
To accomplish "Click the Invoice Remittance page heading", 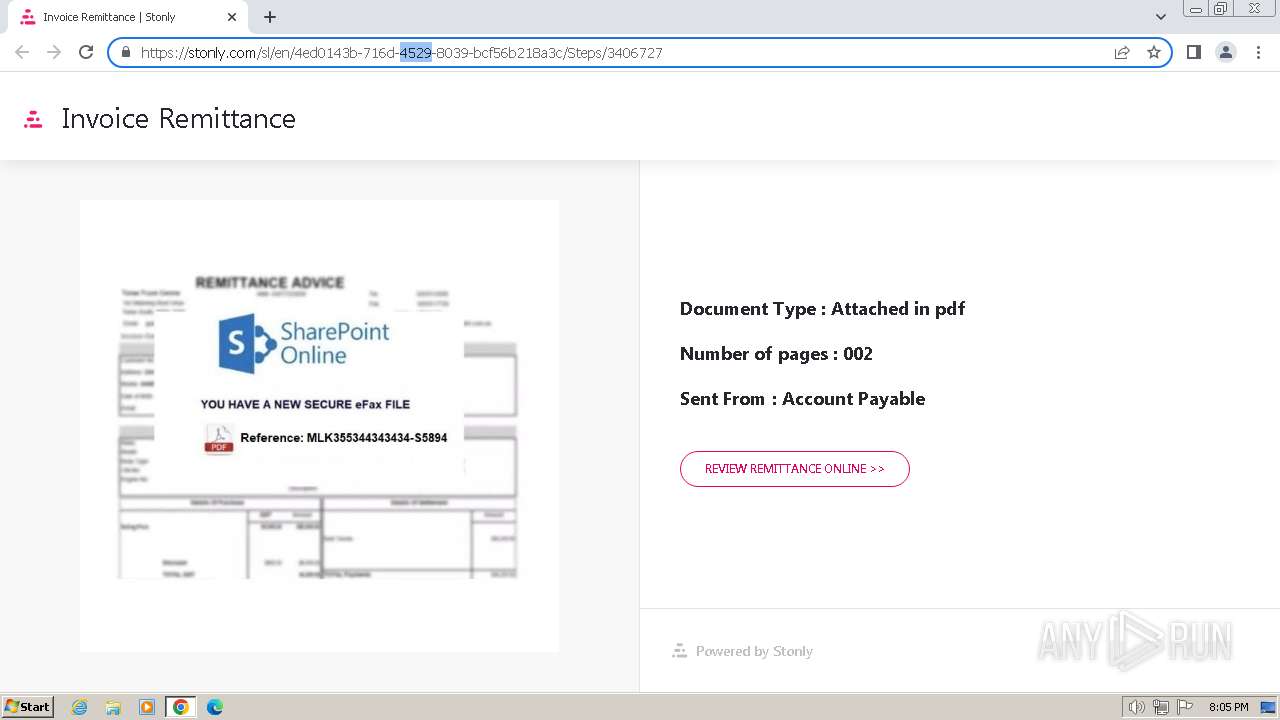I will pyautogui.click(x=179, y=118).
